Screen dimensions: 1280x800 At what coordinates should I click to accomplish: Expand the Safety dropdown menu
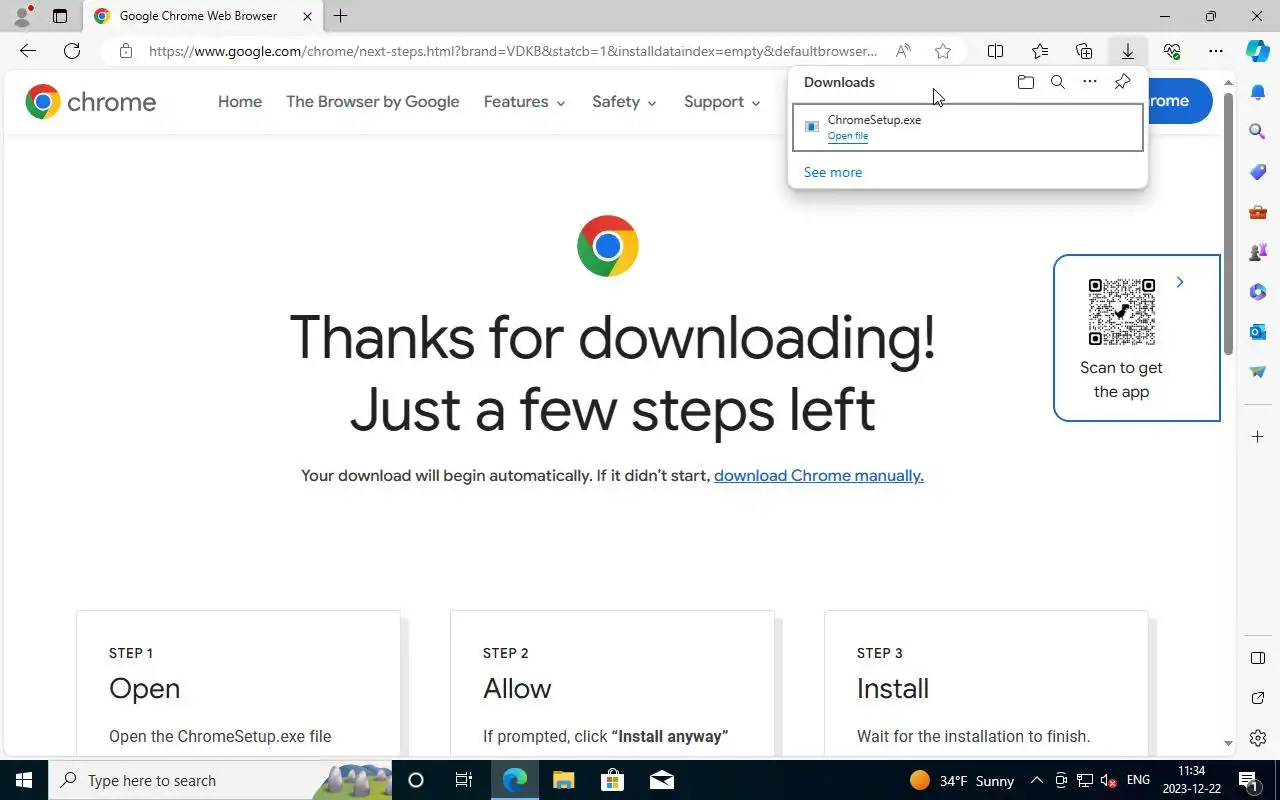pos(624,102)
